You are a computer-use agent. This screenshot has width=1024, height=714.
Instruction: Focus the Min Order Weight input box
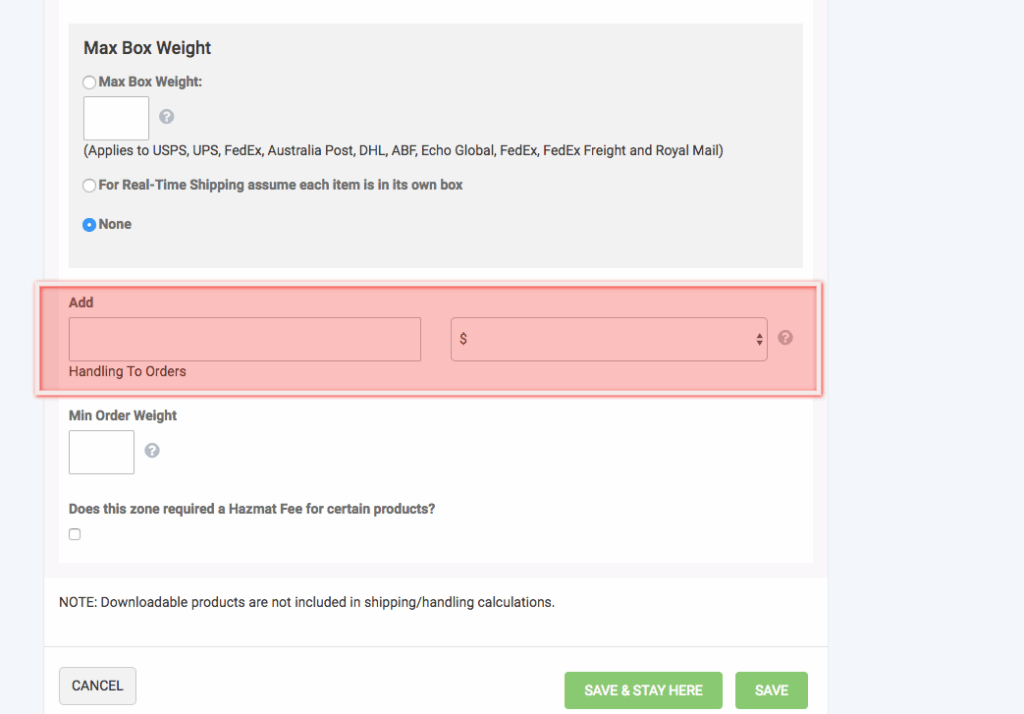click(x=101, y=452)
